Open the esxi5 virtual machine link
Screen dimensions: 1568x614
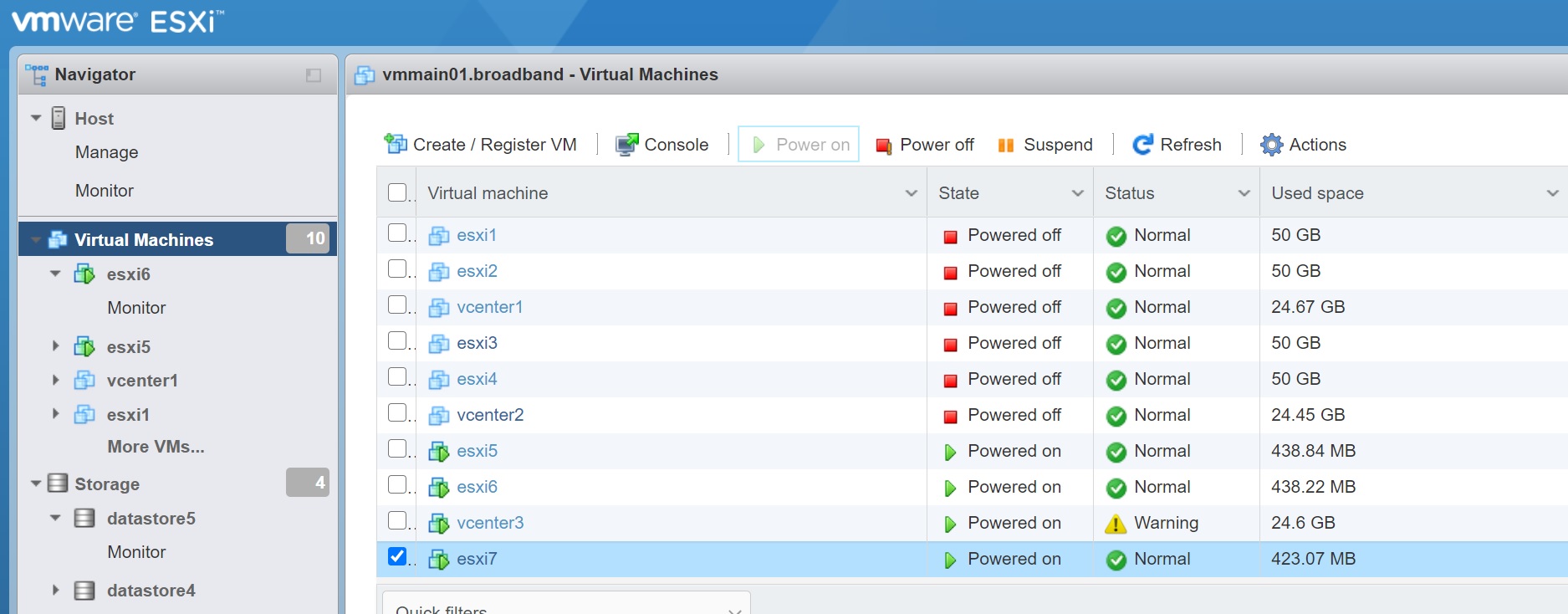[477, 451]
